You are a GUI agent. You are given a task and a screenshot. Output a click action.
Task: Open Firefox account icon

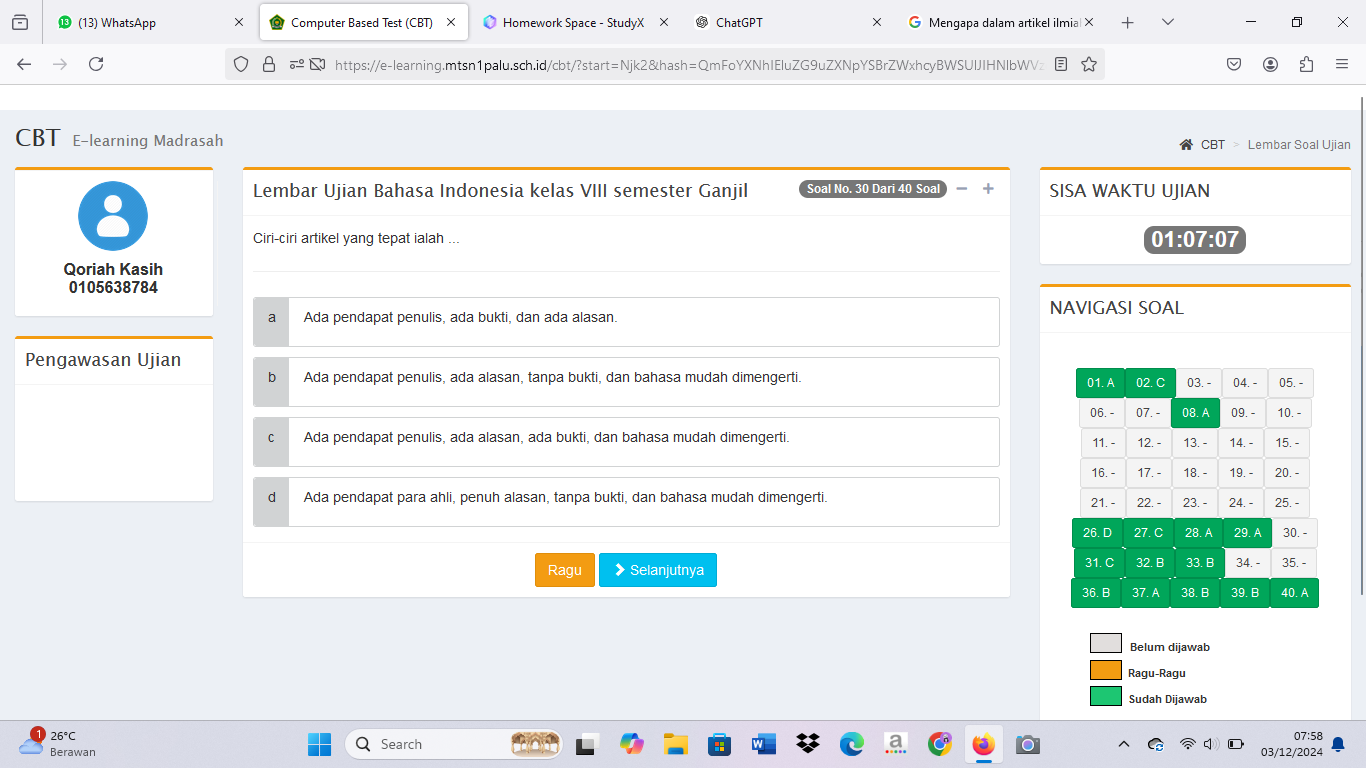coord(1270,64)
